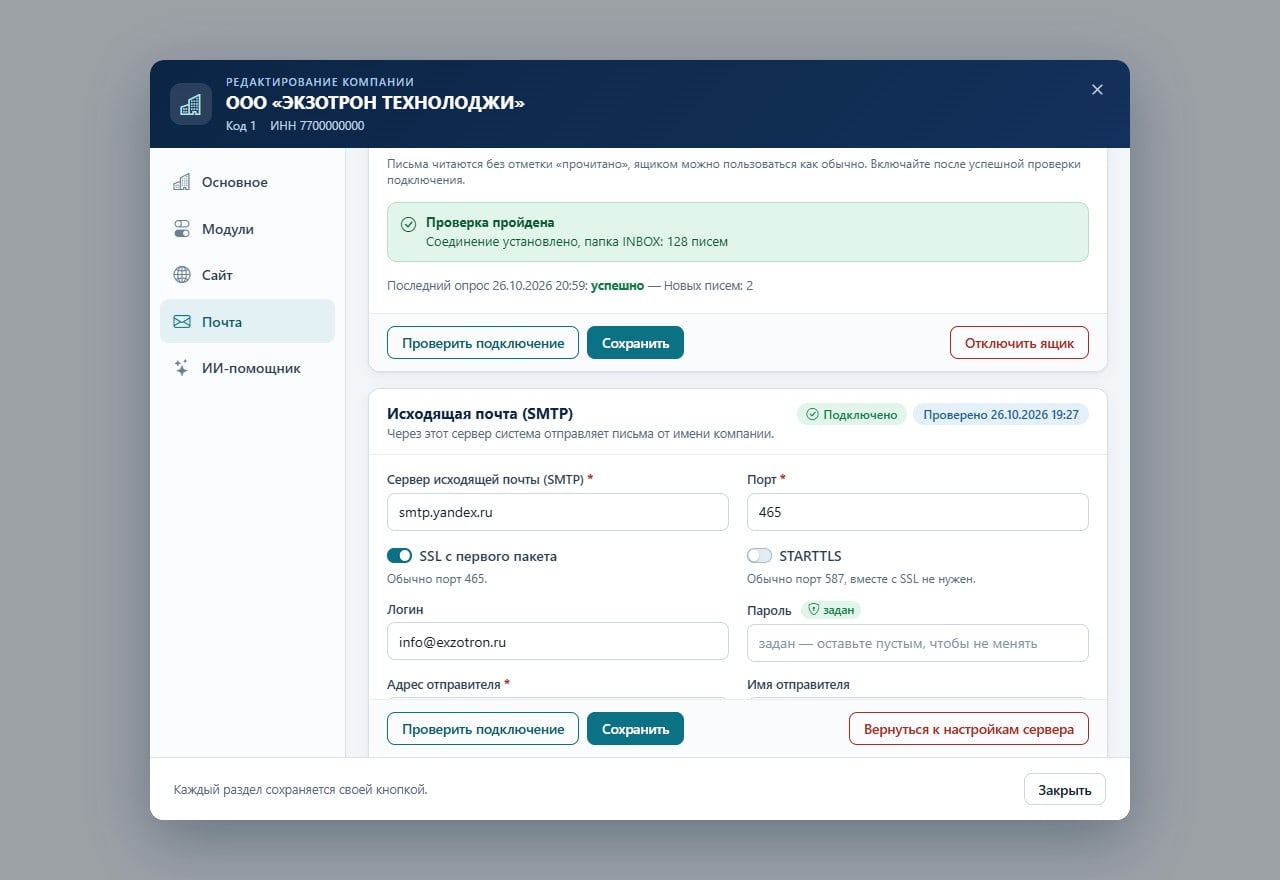
Task: Click the Проверка пройдена message title
Action: (490, 223)
